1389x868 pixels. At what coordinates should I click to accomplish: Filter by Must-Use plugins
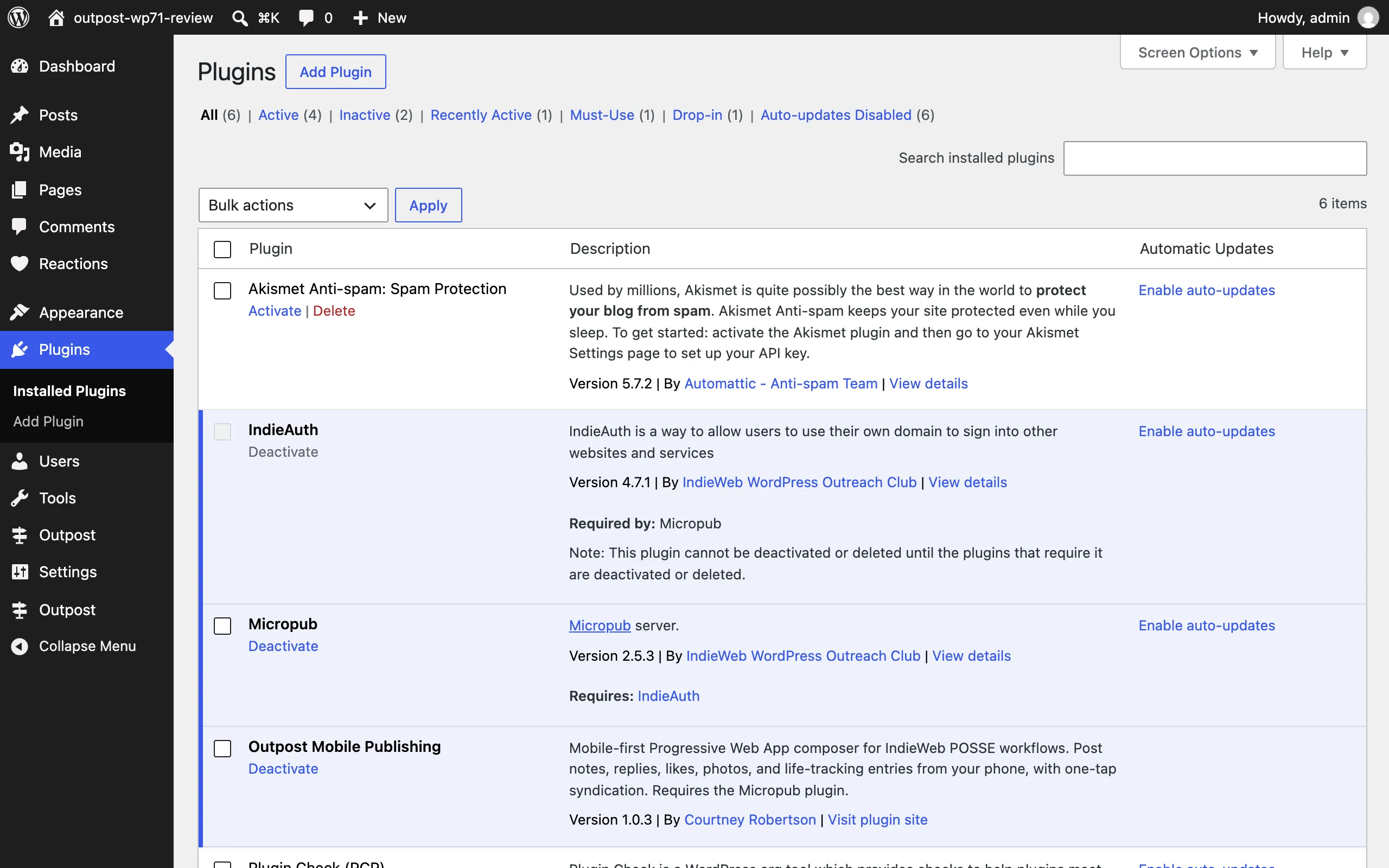click(602, 115)
